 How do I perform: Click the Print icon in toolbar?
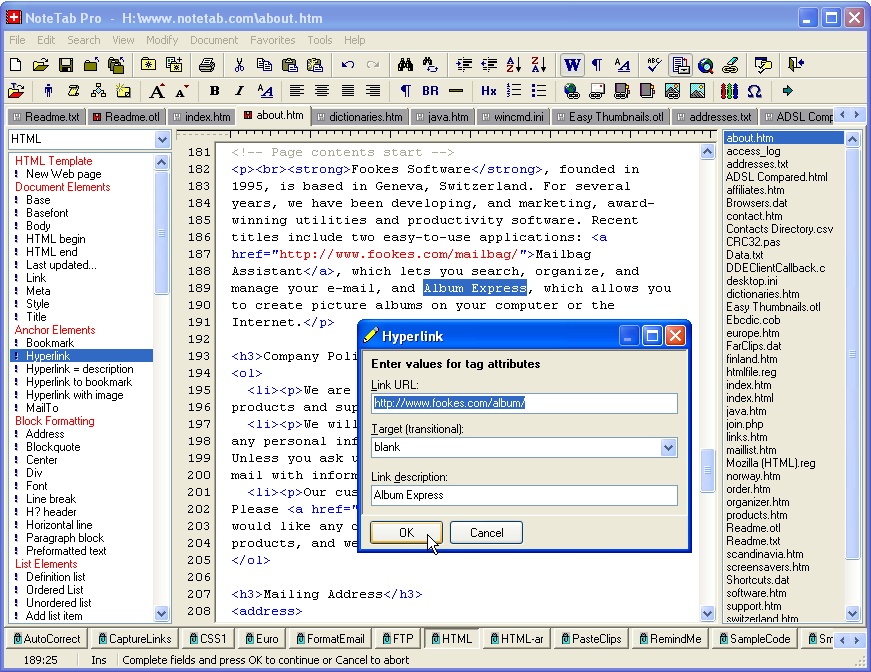click(207, 65)
